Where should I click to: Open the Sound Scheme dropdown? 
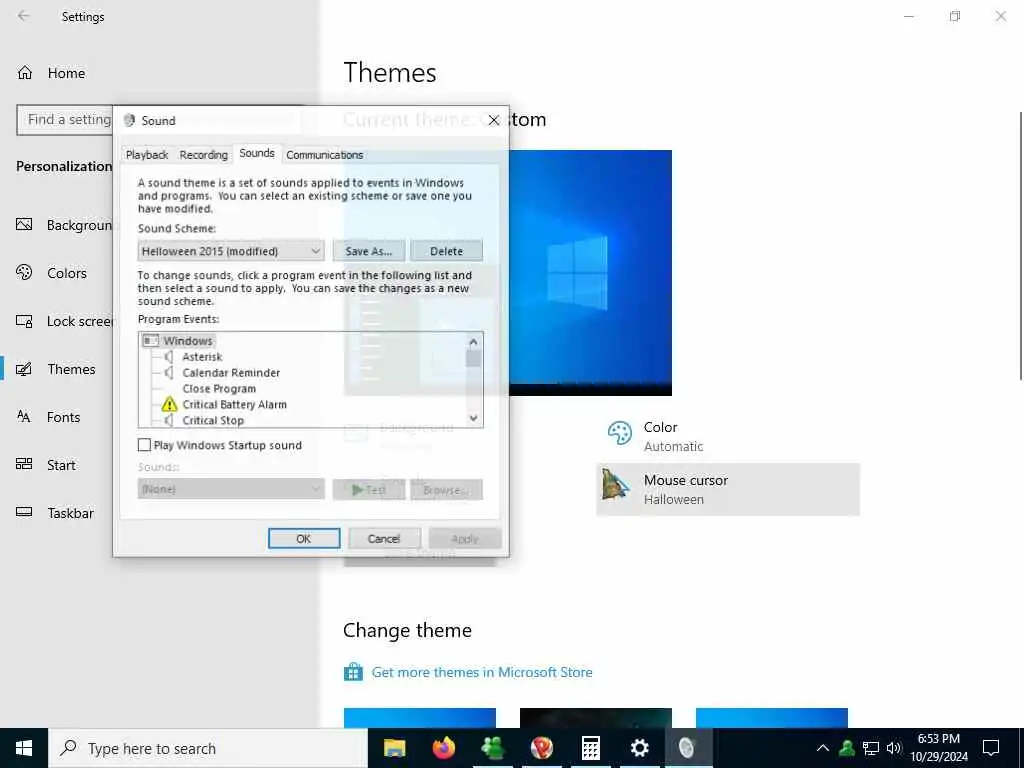231,251
